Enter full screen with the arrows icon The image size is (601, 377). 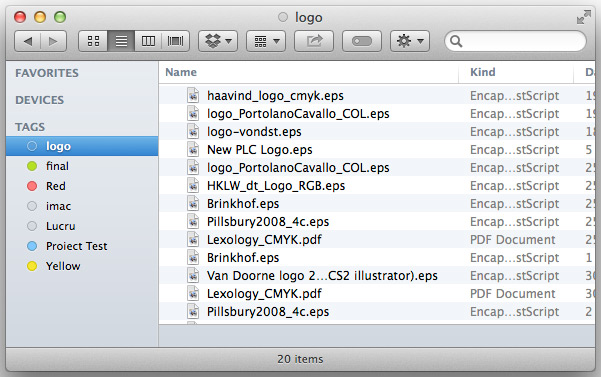583,17
